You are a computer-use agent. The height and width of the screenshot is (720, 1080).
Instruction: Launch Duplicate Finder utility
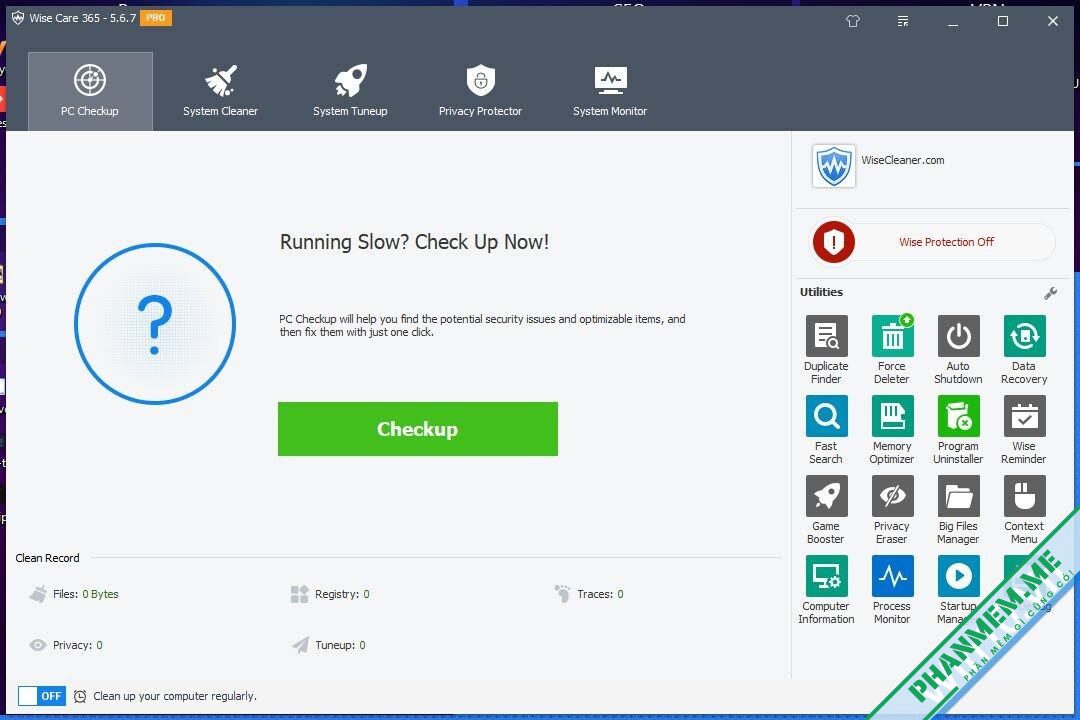(x=827, y=350)
